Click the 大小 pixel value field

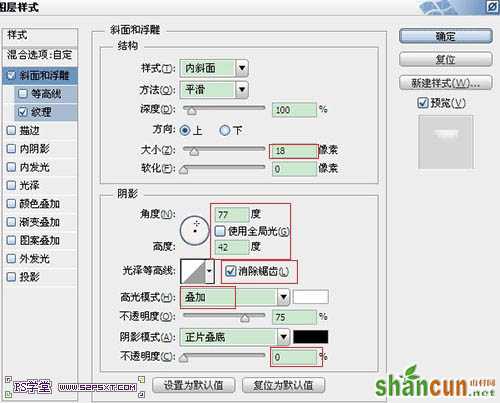294,151
